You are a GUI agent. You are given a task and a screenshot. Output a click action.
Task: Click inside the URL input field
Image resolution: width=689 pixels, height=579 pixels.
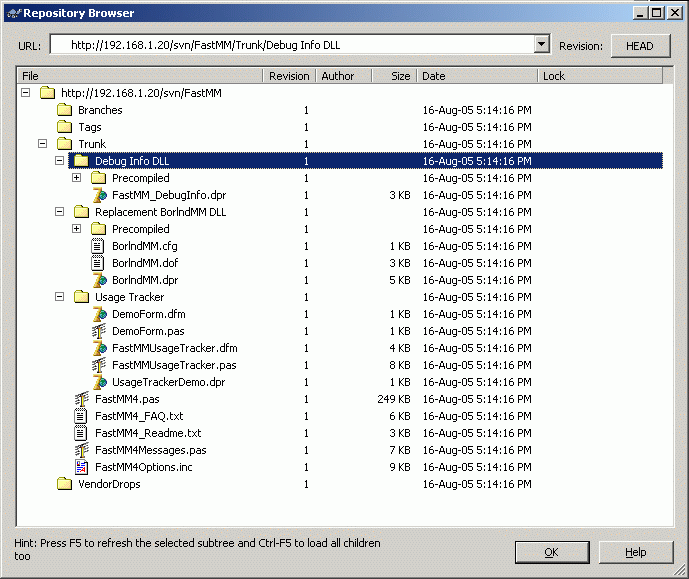292,45
